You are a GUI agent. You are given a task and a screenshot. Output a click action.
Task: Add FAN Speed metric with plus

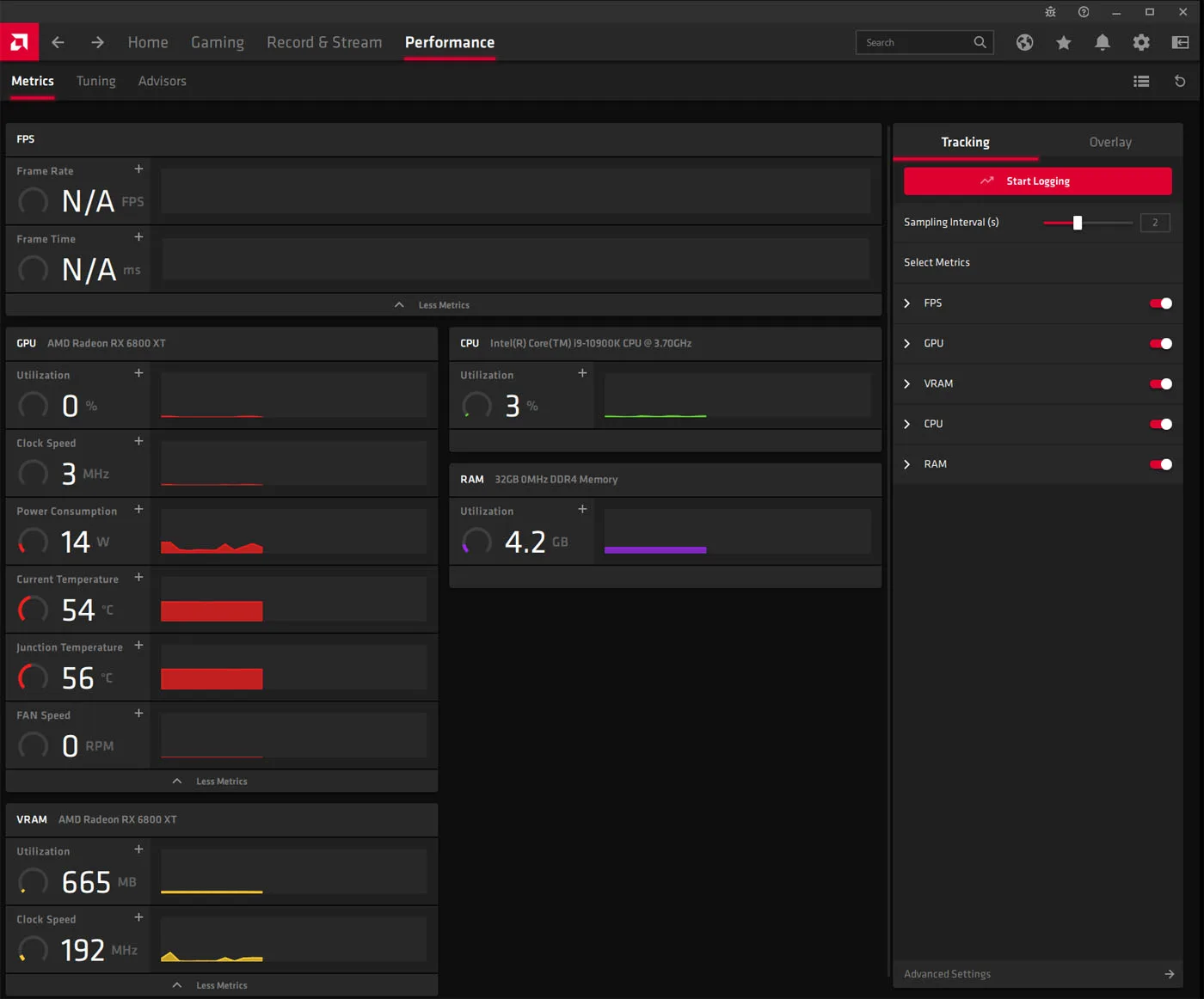[138, 714]
